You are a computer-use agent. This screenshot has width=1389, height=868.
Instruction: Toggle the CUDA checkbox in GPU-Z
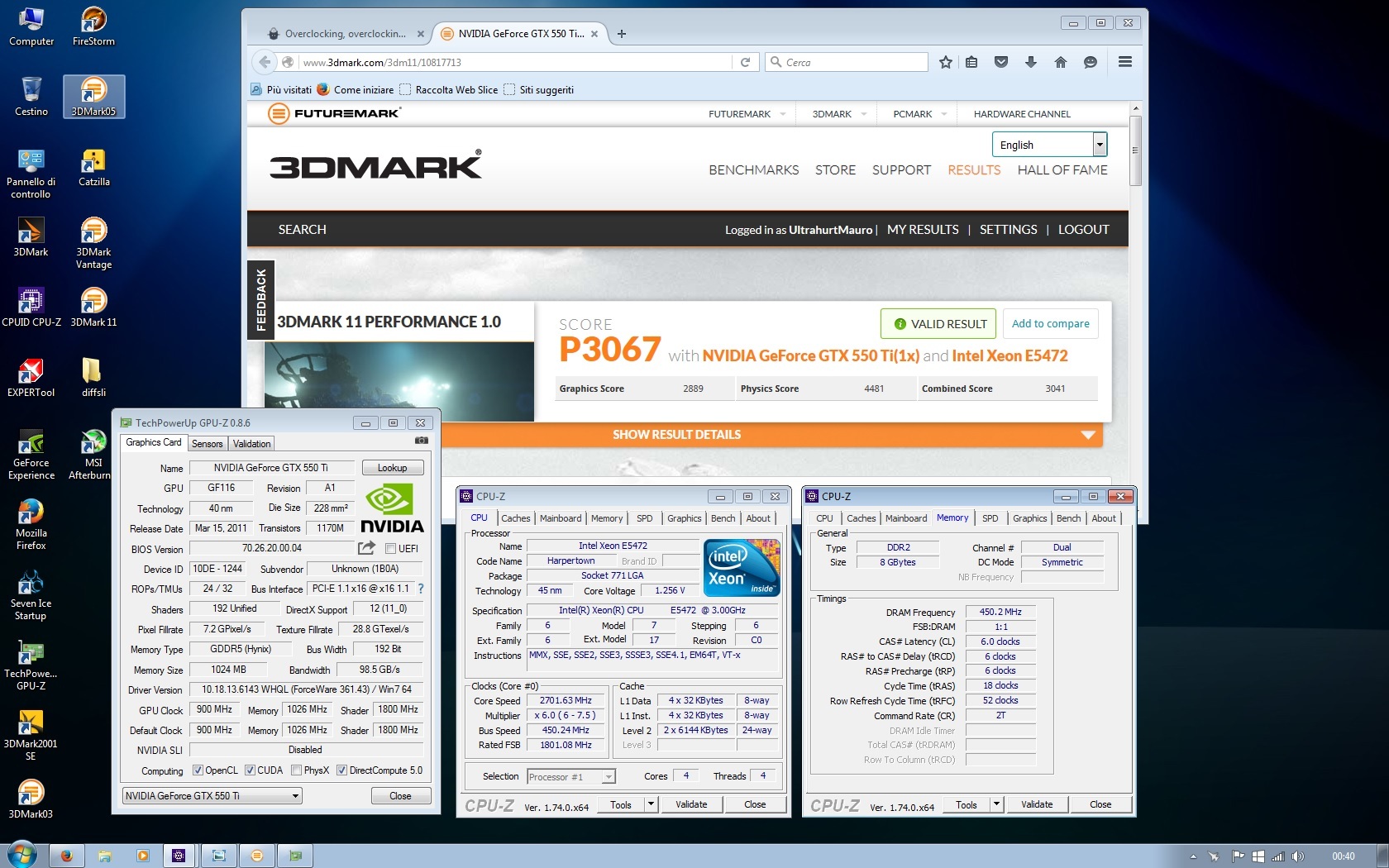point(250,770)
